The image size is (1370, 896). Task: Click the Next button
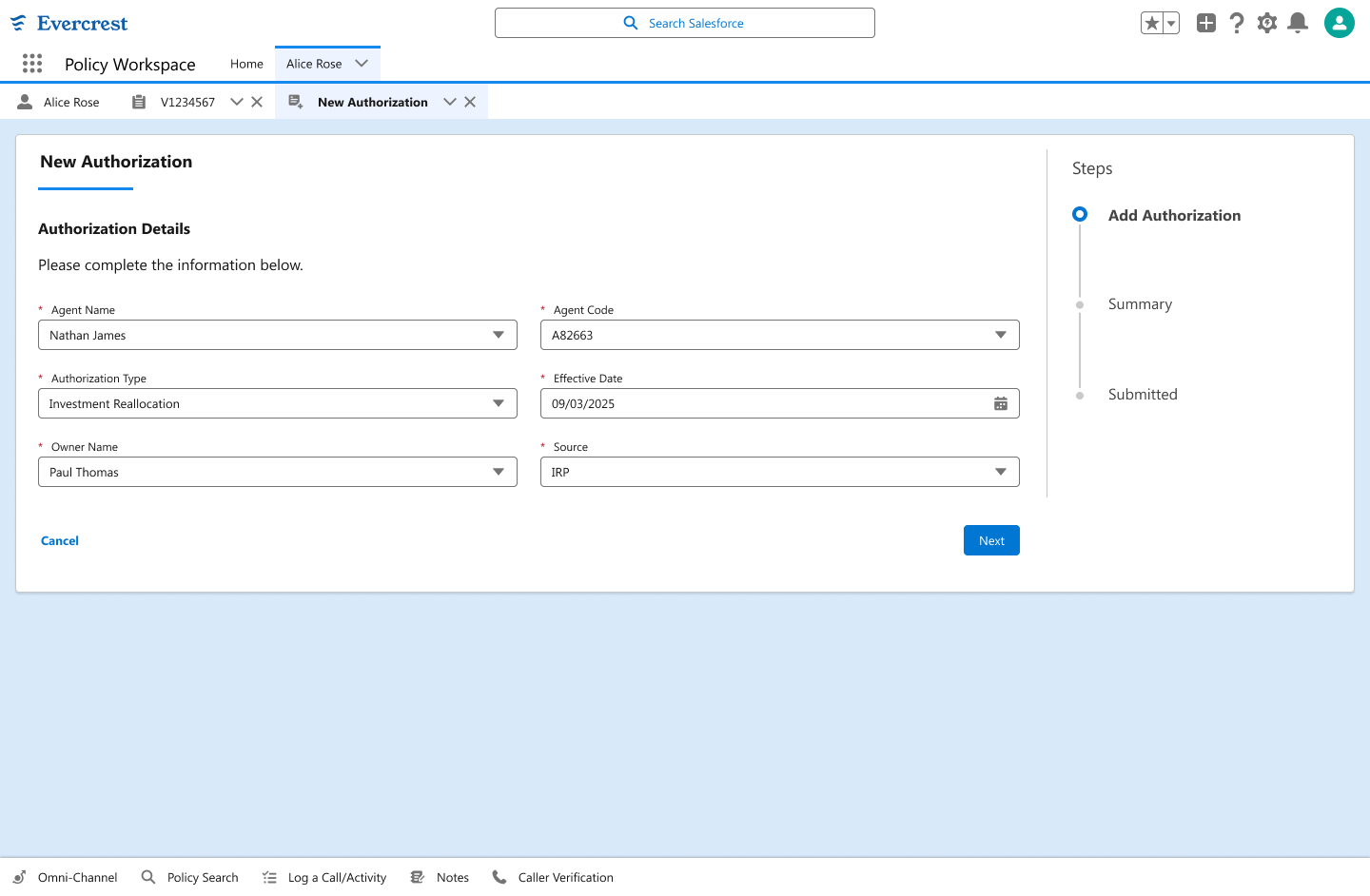991,540
